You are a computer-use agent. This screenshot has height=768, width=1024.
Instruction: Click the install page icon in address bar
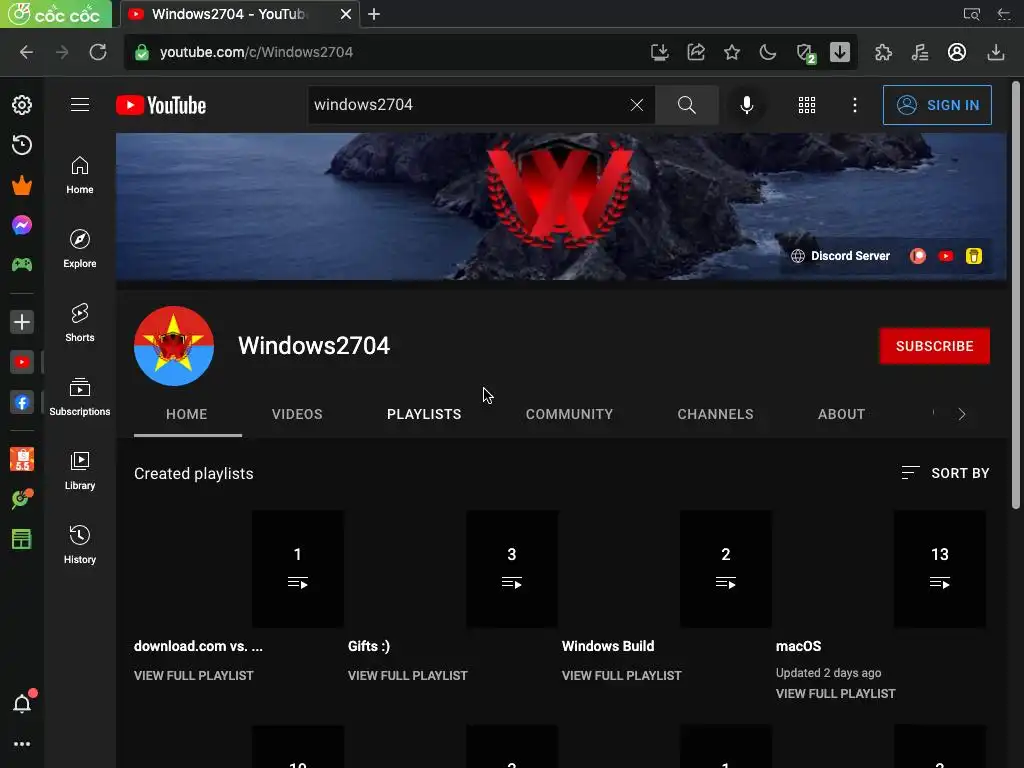(x=660, y=52)
